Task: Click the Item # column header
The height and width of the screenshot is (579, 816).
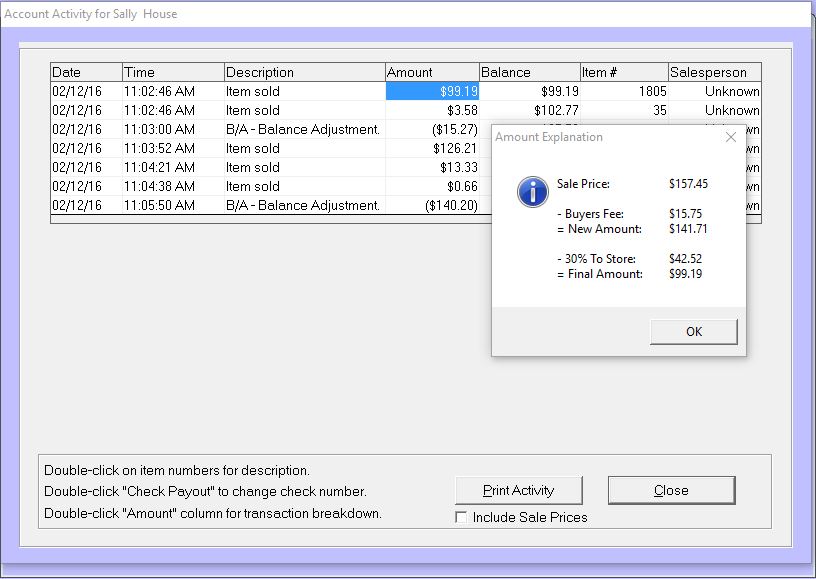Action: pos(624,72)
